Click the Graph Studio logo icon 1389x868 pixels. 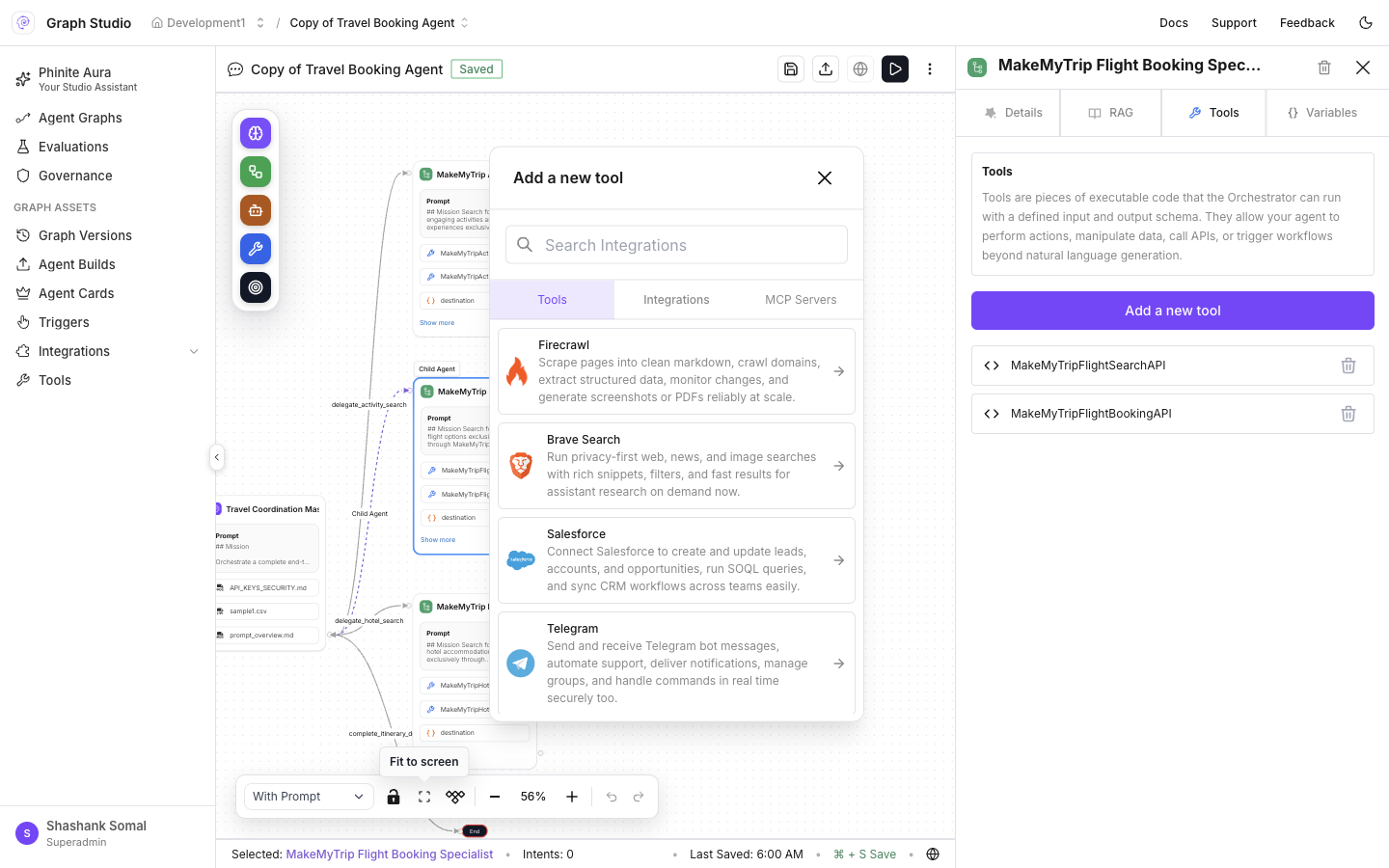click(x=23, y=22)
